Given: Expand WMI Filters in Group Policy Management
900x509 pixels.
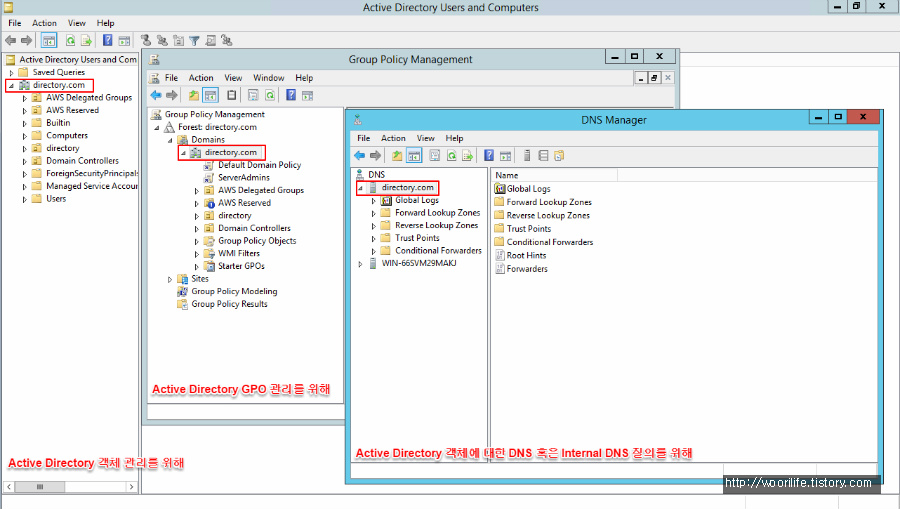Looking at the screenshot, I should click(197, 254).
